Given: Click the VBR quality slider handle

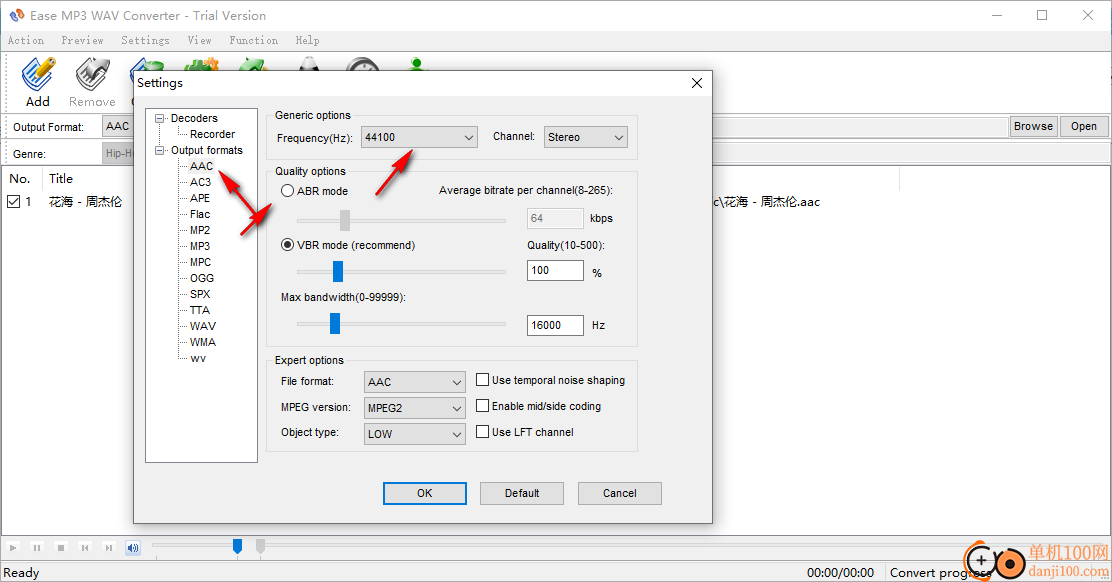Looking at the screenshot, I should [338, 271].
